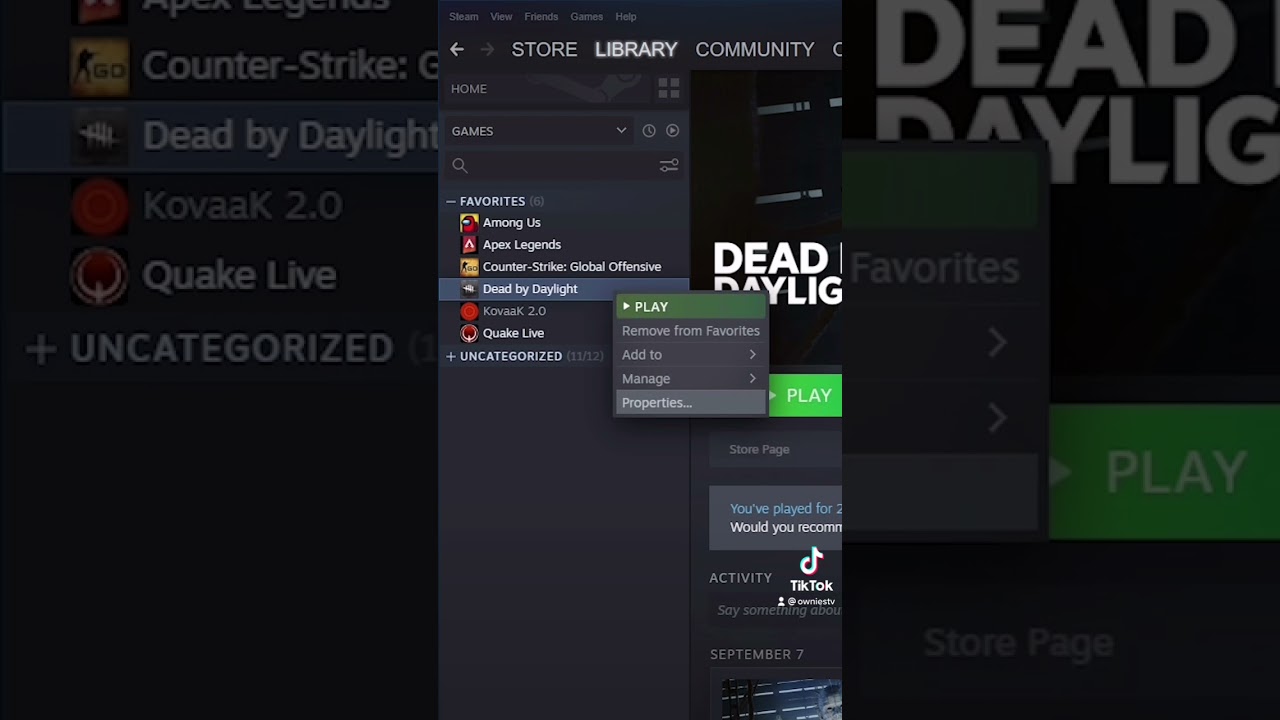Click the library search field
1280x720 pixels.
(x=562, y=166)
